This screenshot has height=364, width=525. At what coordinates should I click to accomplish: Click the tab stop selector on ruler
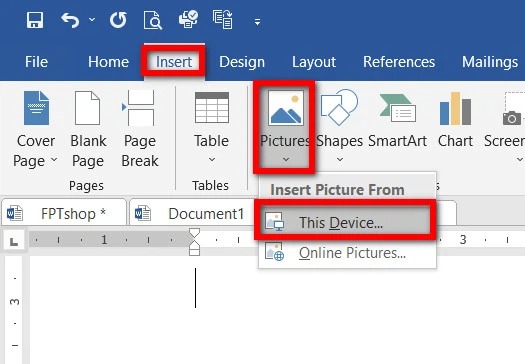[x=14, y=240]
